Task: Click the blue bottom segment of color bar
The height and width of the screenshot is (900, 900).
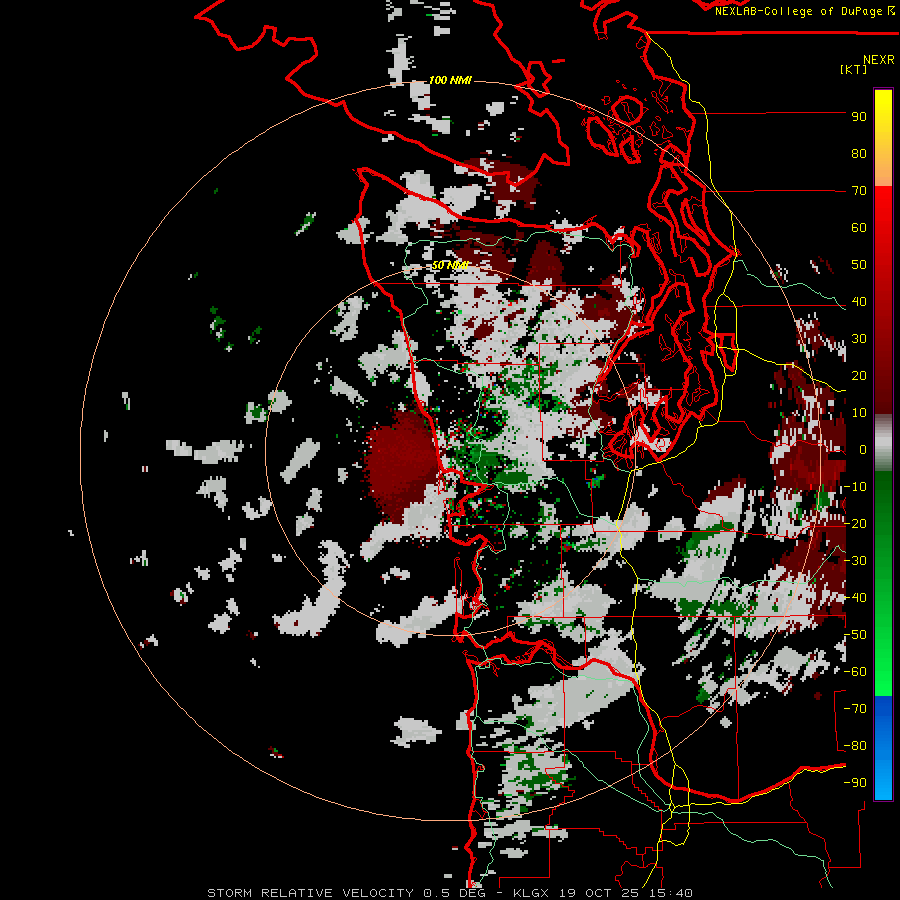Action: click(883, 747)
